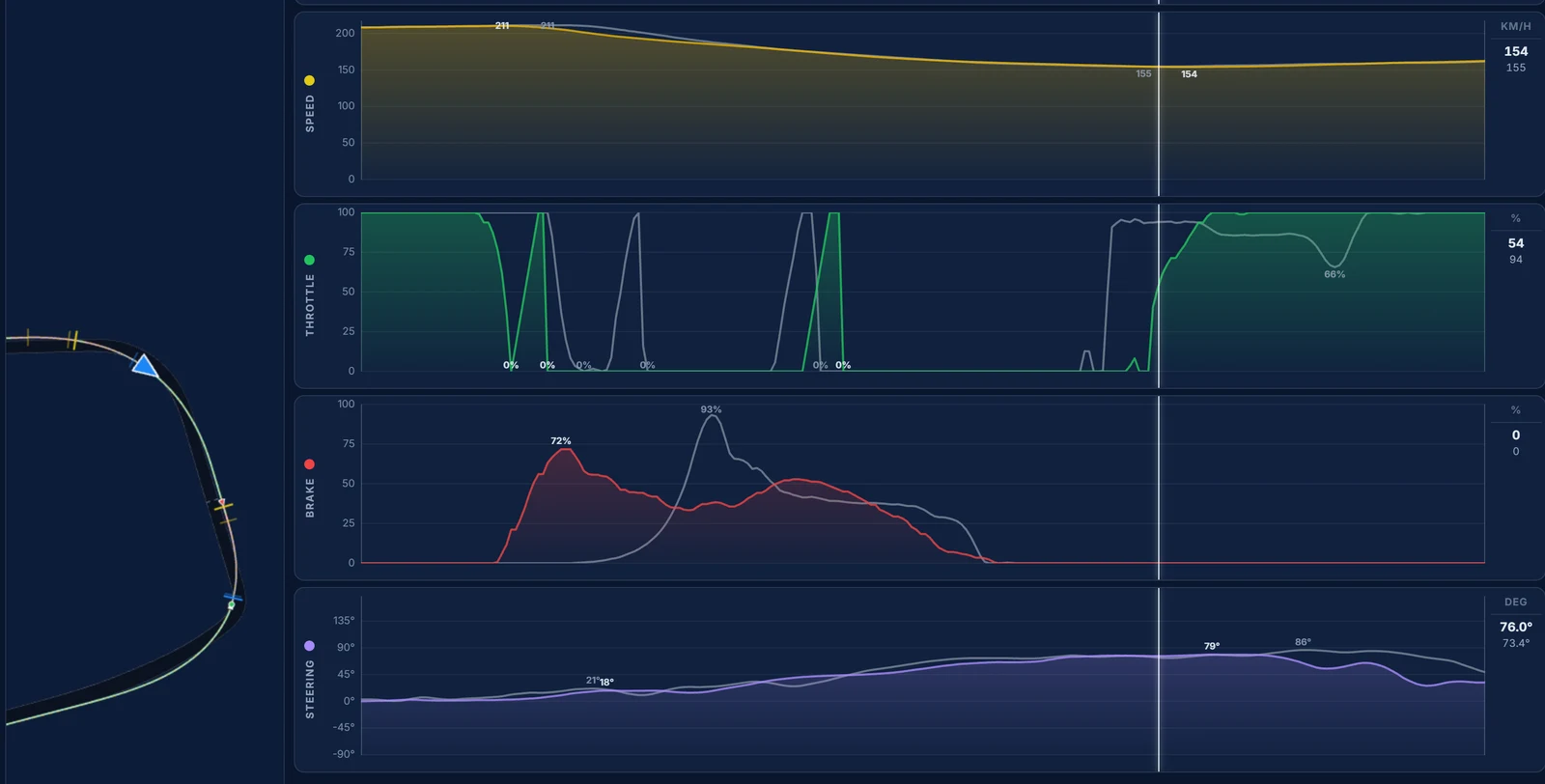Click the 66% throttle dip label

pos(1334,274)
